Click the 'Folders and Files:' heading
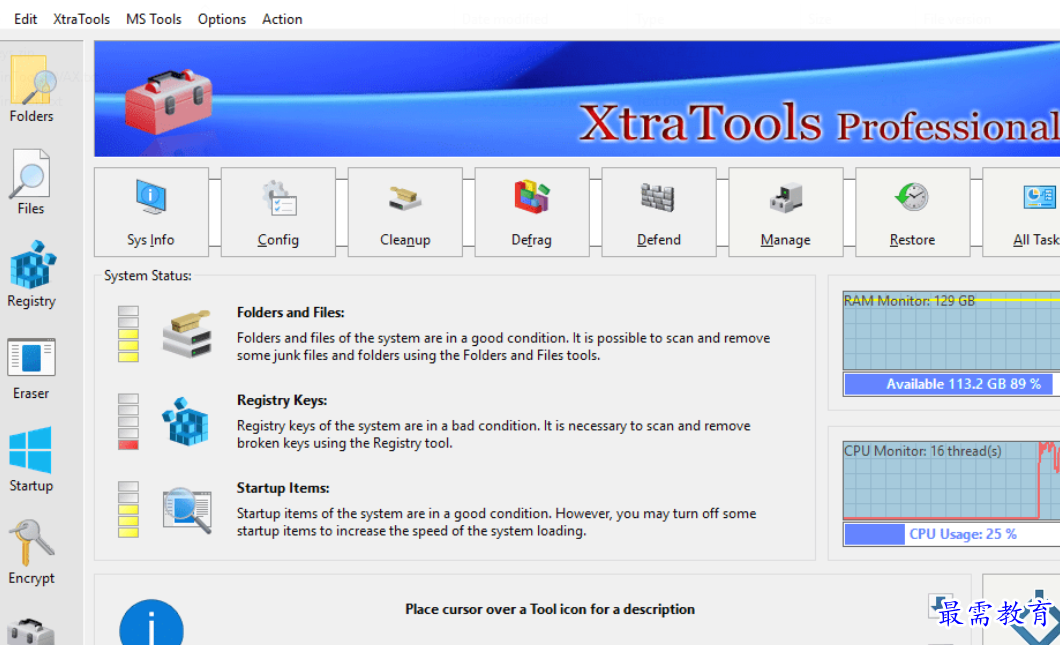Image resolution: width=1060 pixels, height=645 pixels. pyautogui.click(x=291, y=312)
